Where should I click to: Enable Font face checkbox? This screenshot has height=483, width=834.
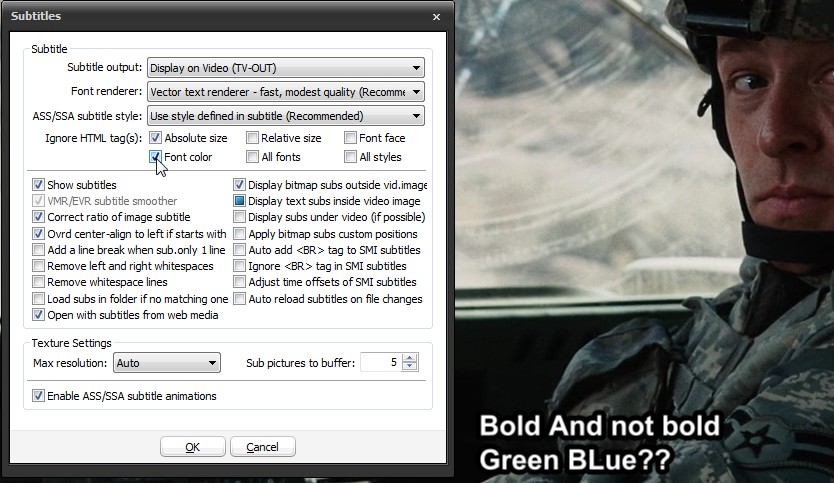pos(350,138)
